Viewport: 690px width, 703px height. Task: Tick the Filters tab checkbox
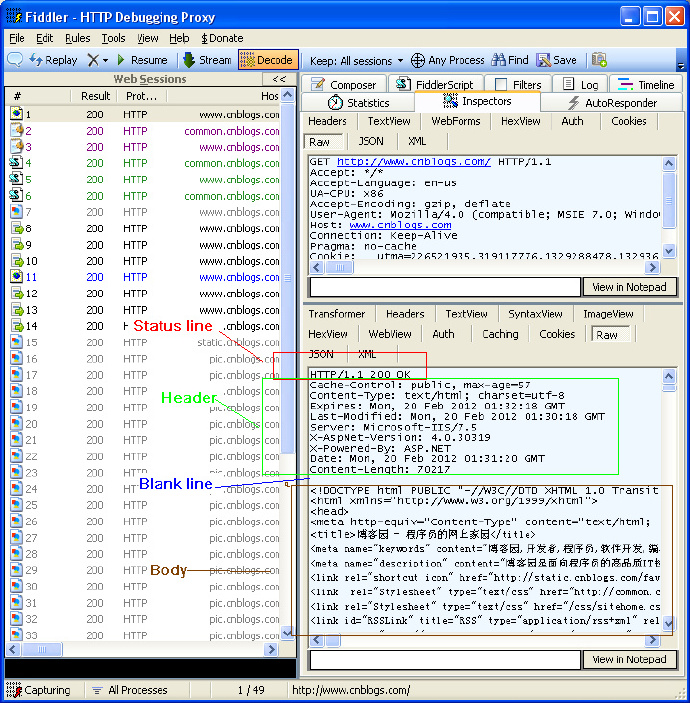(x=501, y=84)
